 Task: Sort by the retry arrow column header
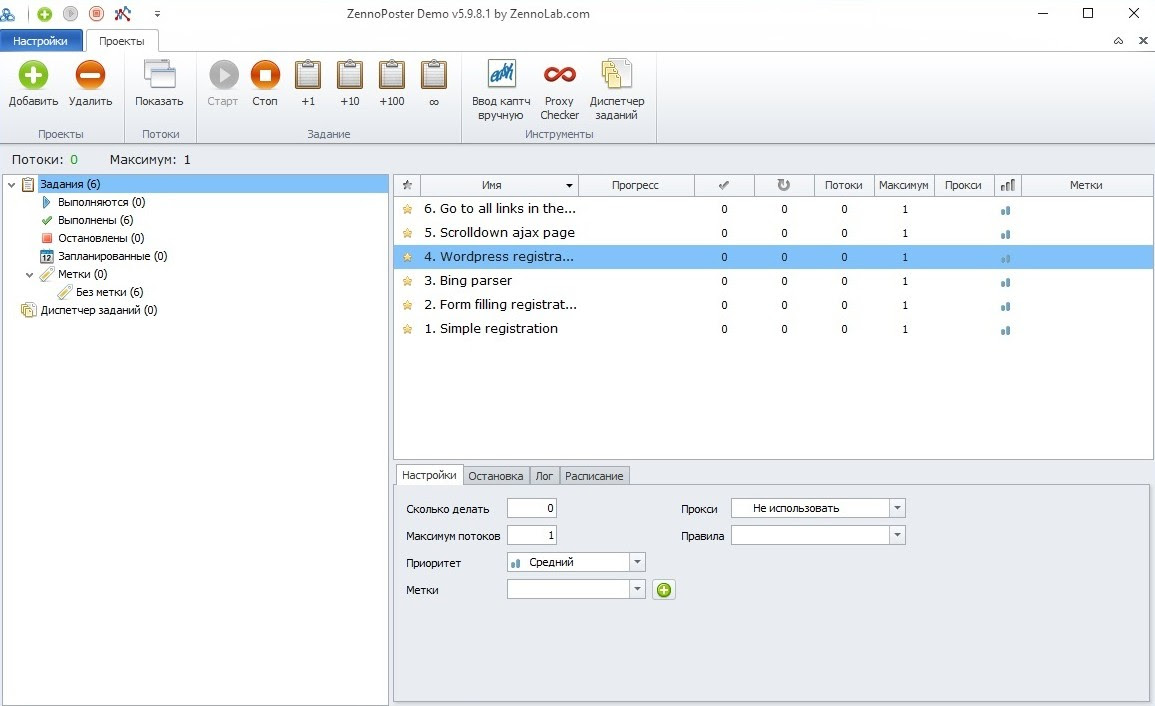coord(784,185)
